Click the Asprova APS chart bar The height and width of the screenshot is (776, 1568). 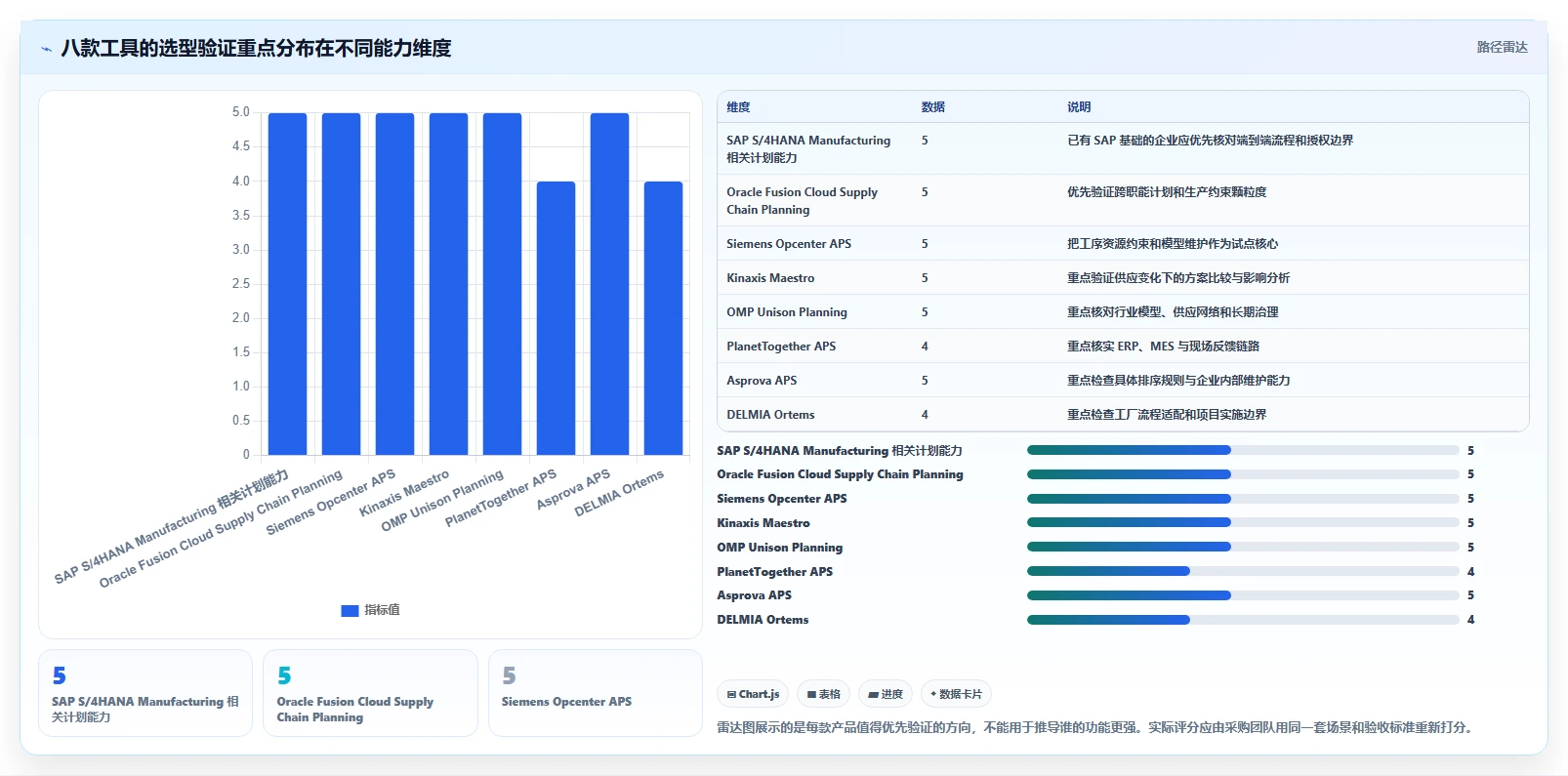point(609,284)
